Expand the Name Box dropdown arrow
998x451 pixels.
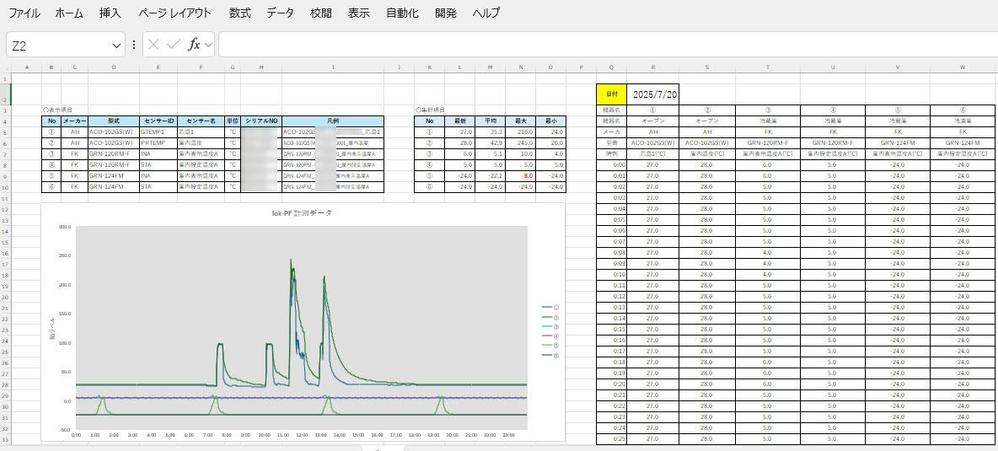click(x=116, y=45)
